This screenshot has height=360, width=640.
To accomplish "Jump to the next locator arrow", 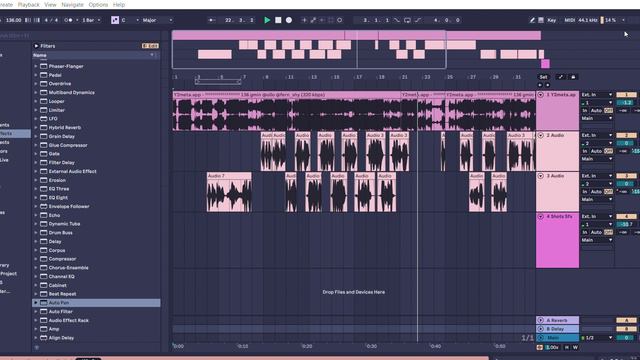I will (548, 85).
